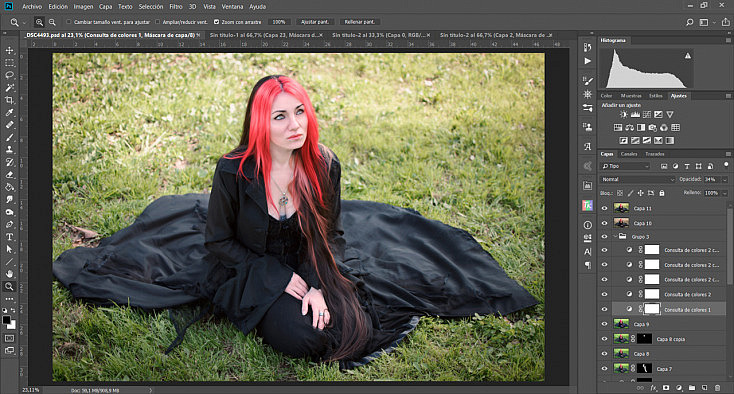The image size is (734, 394).
Task: Choose the Zoom In mode in the options bar
Action: pos(39,22)
